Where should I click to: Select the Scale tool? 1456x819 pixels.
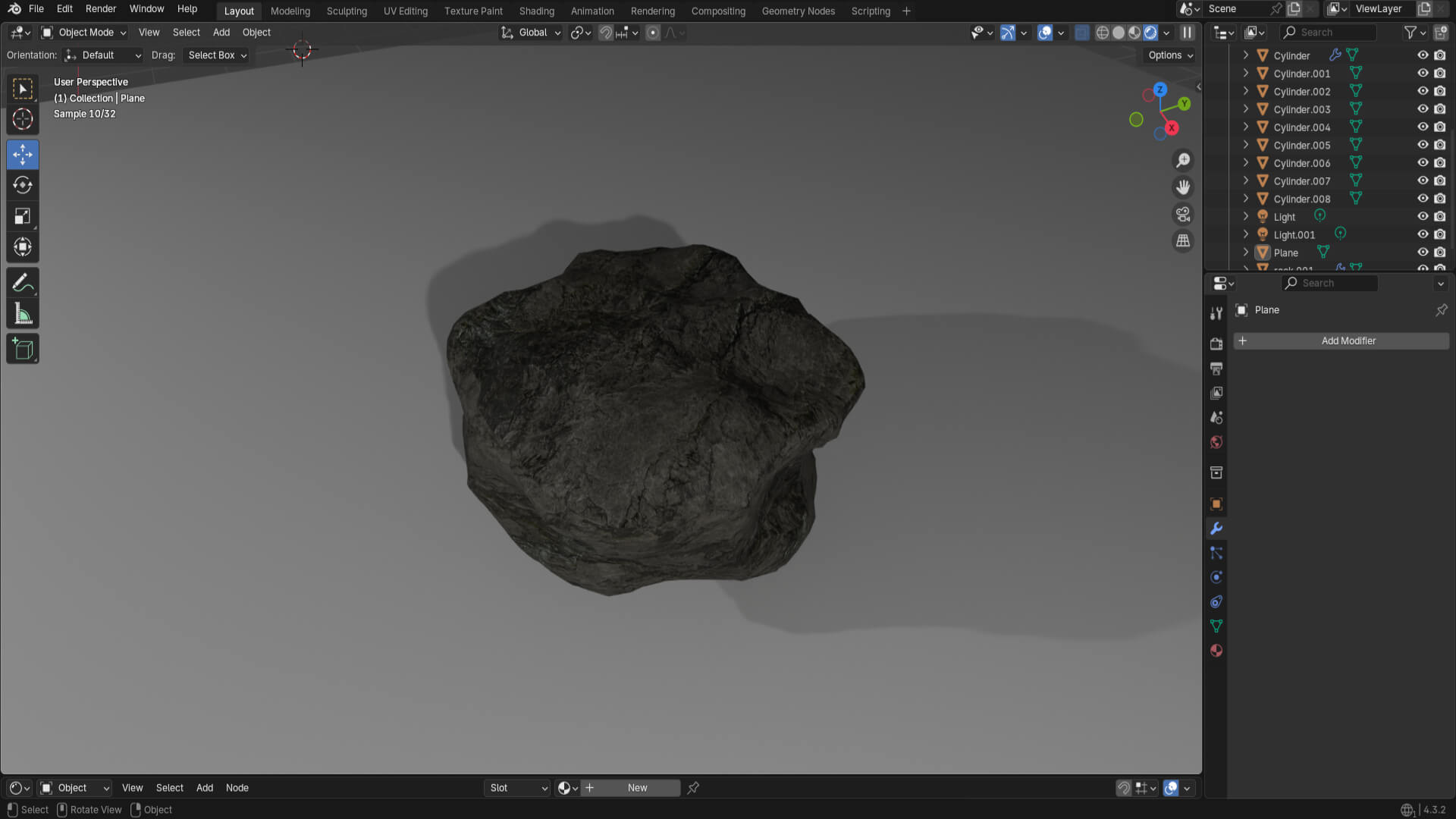coord(23,216)
